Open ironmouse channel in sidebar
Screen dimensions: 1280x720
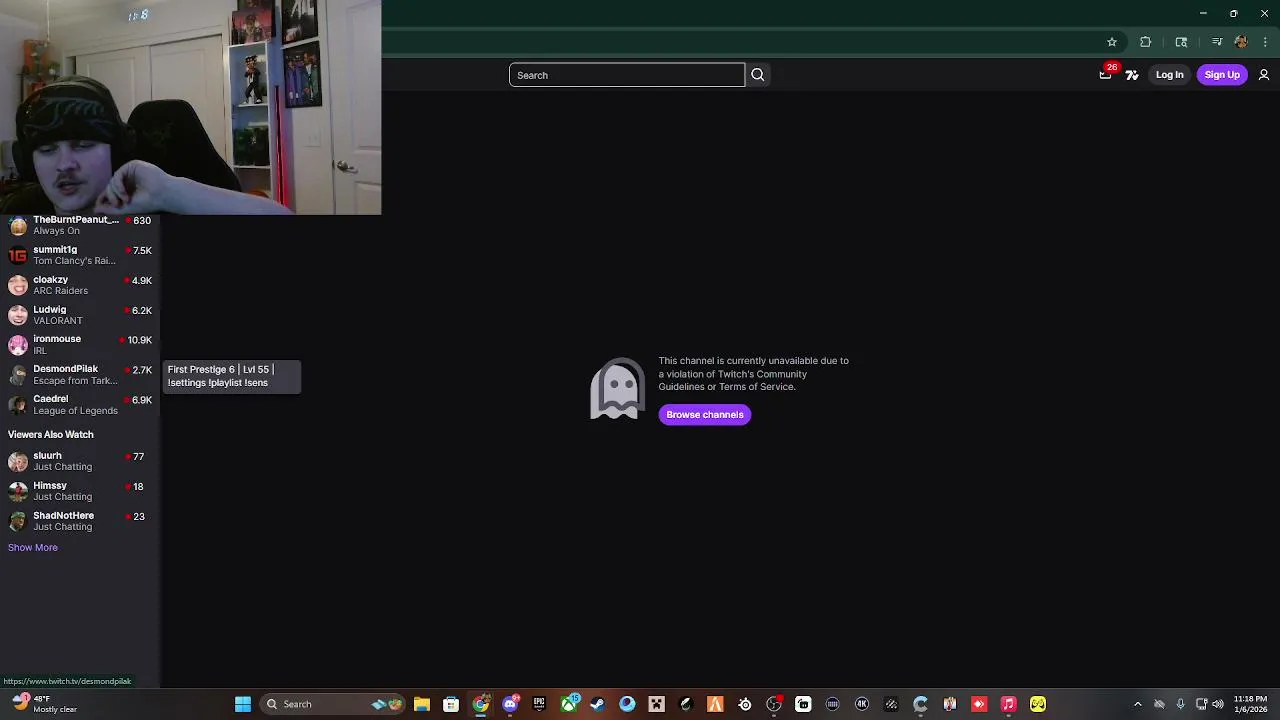tap(80, 344)
